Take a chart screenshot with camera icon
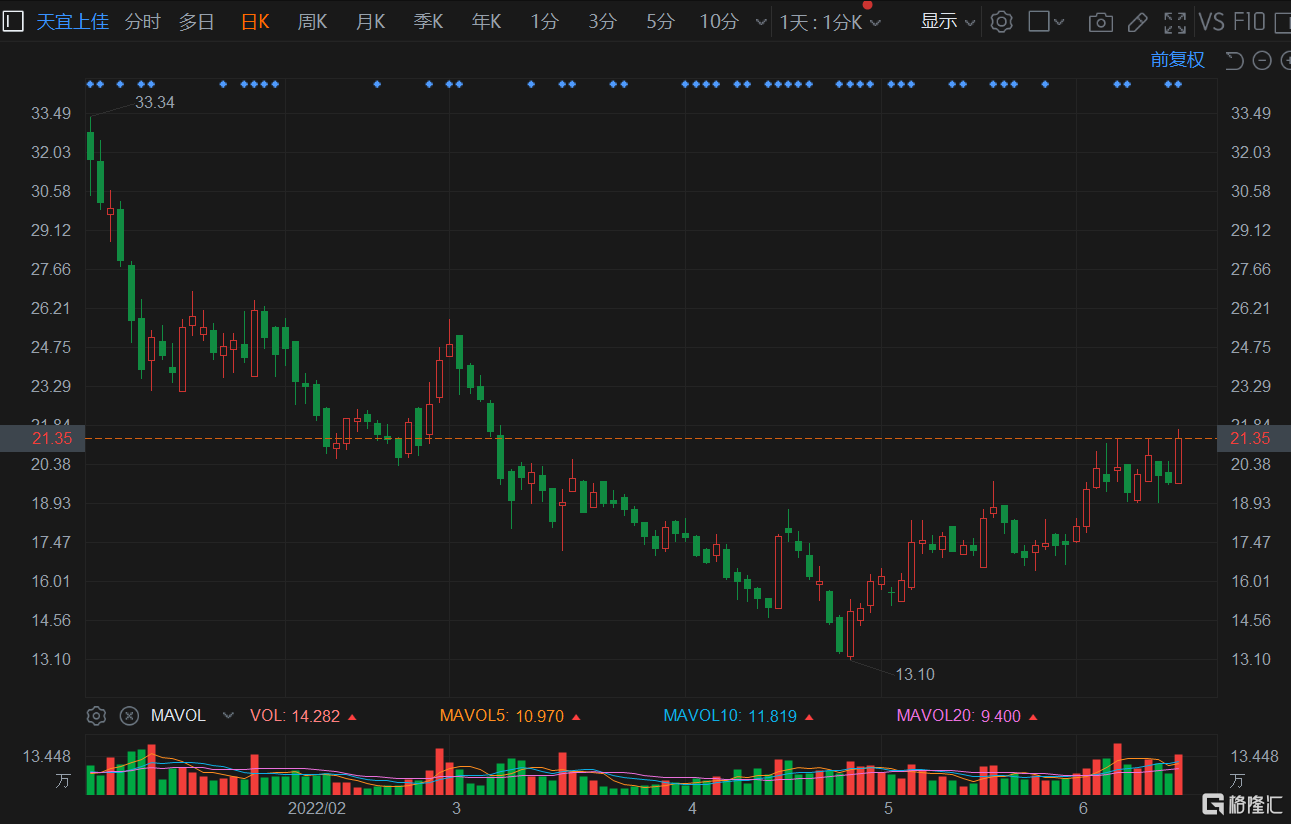 pyautogui.click(x=1100, y=22)
